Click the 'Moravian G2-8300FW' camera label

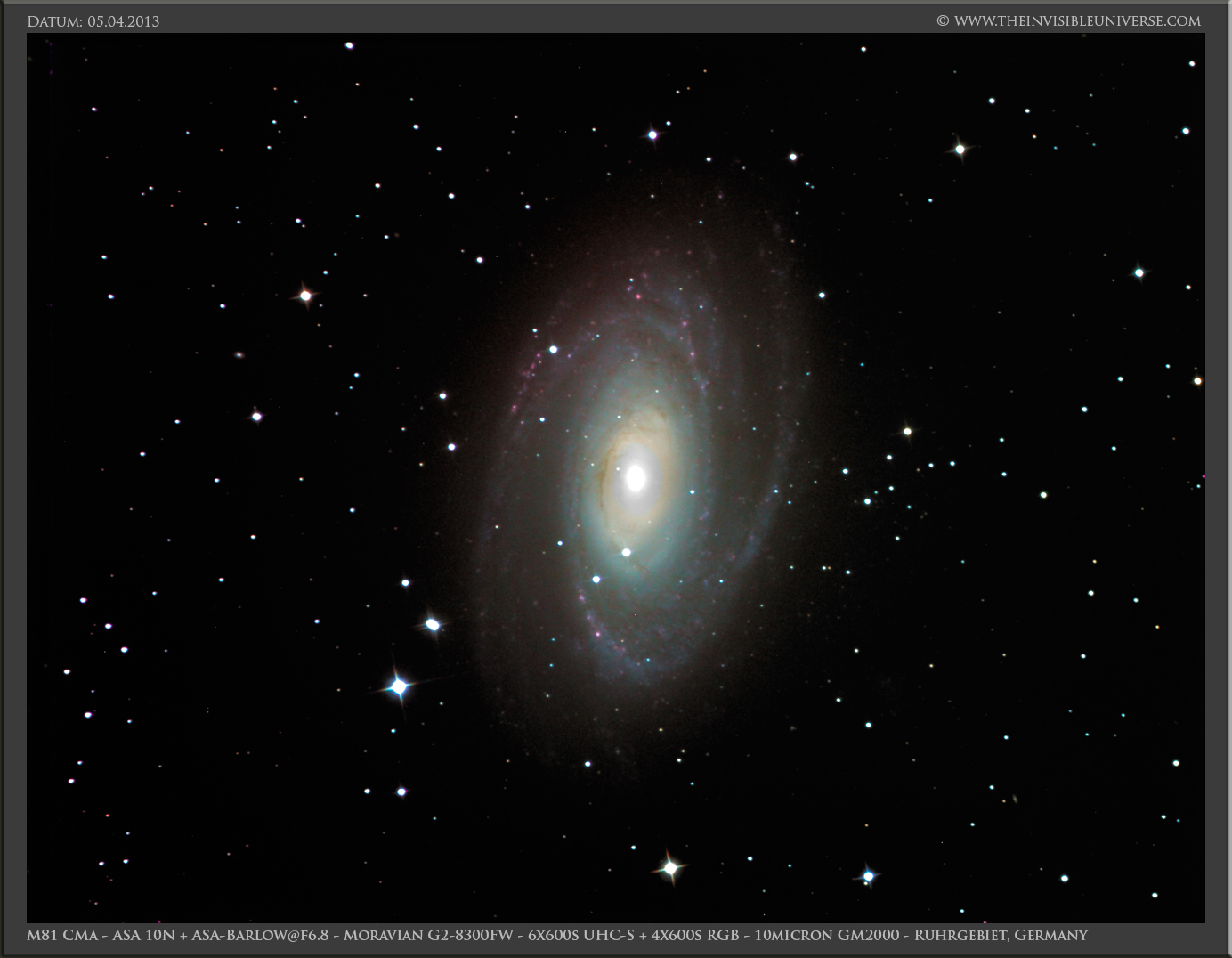[431, 935]
